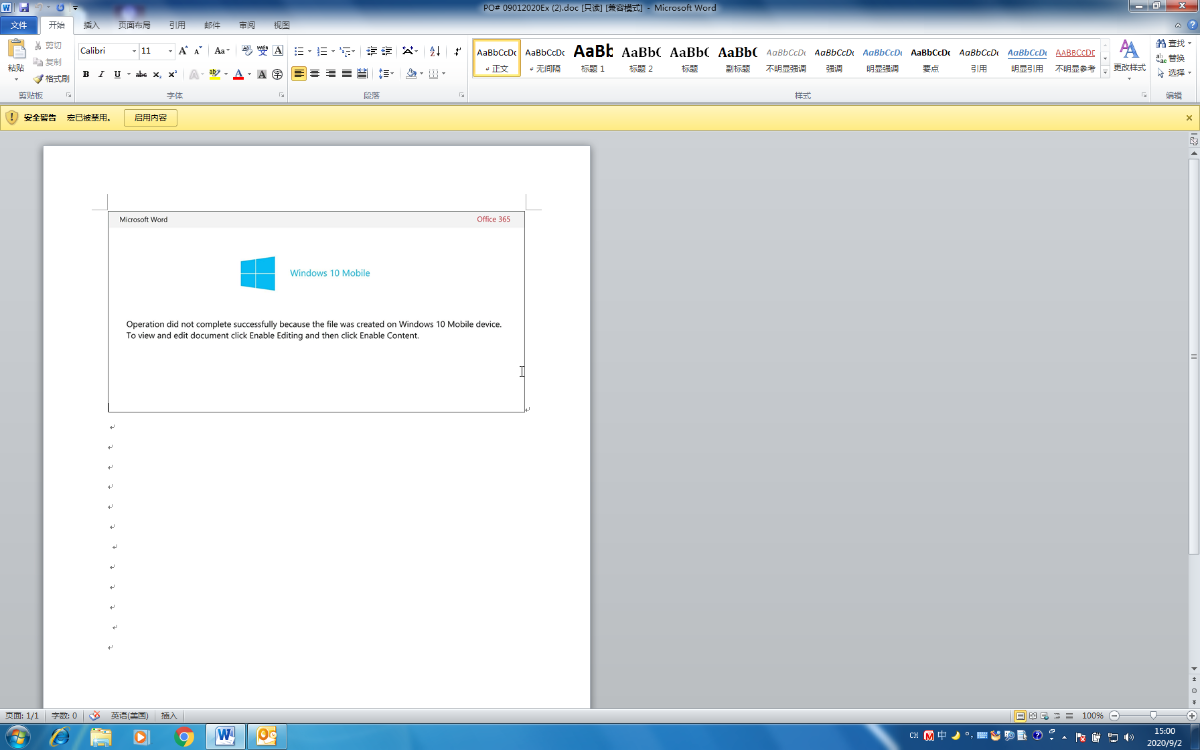
Task: Open the Line Spacing dropdown
Action: [386, 73]
